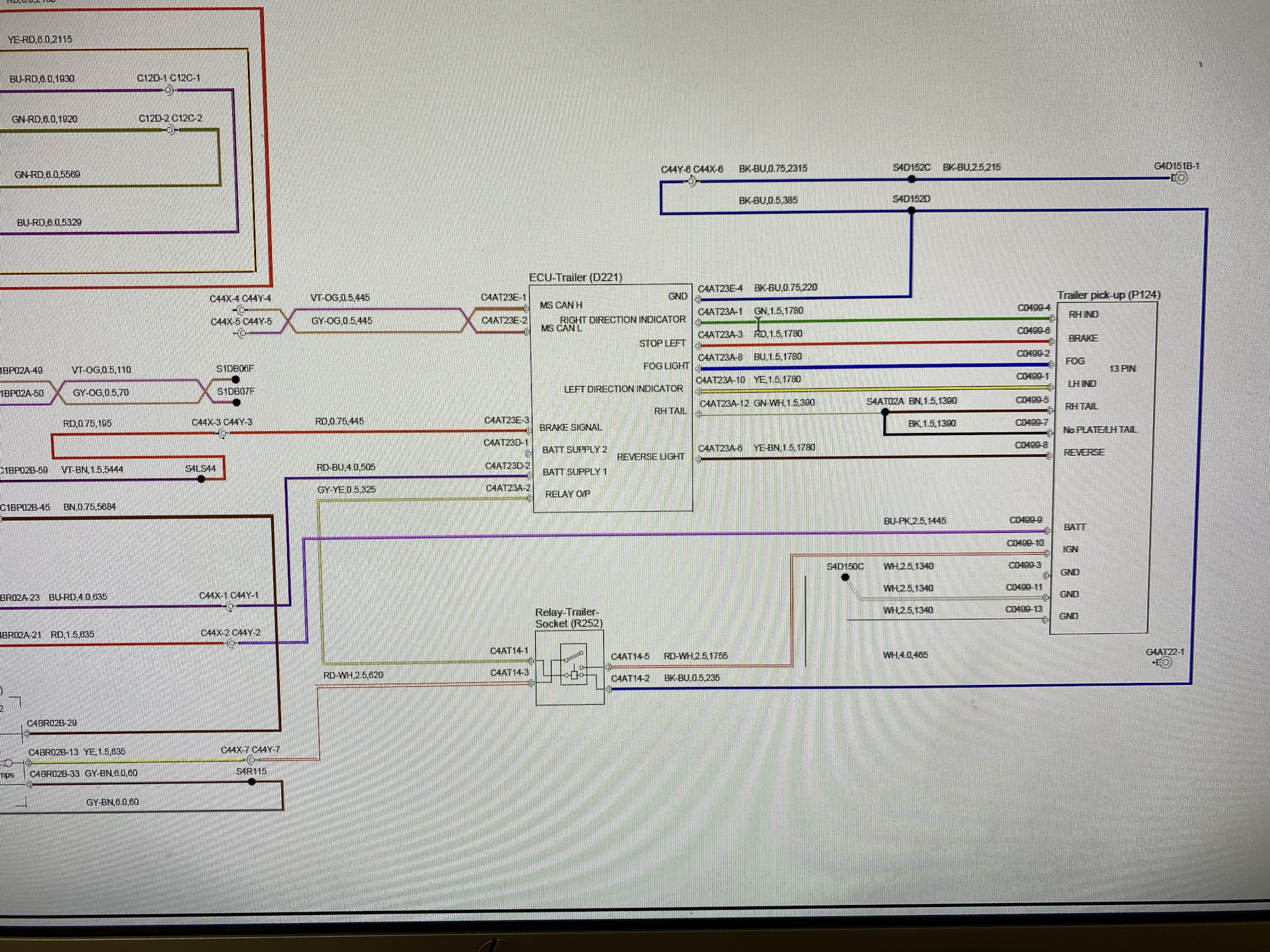Click the No PLATE/LH TAIL socket label

point(1099,430)
